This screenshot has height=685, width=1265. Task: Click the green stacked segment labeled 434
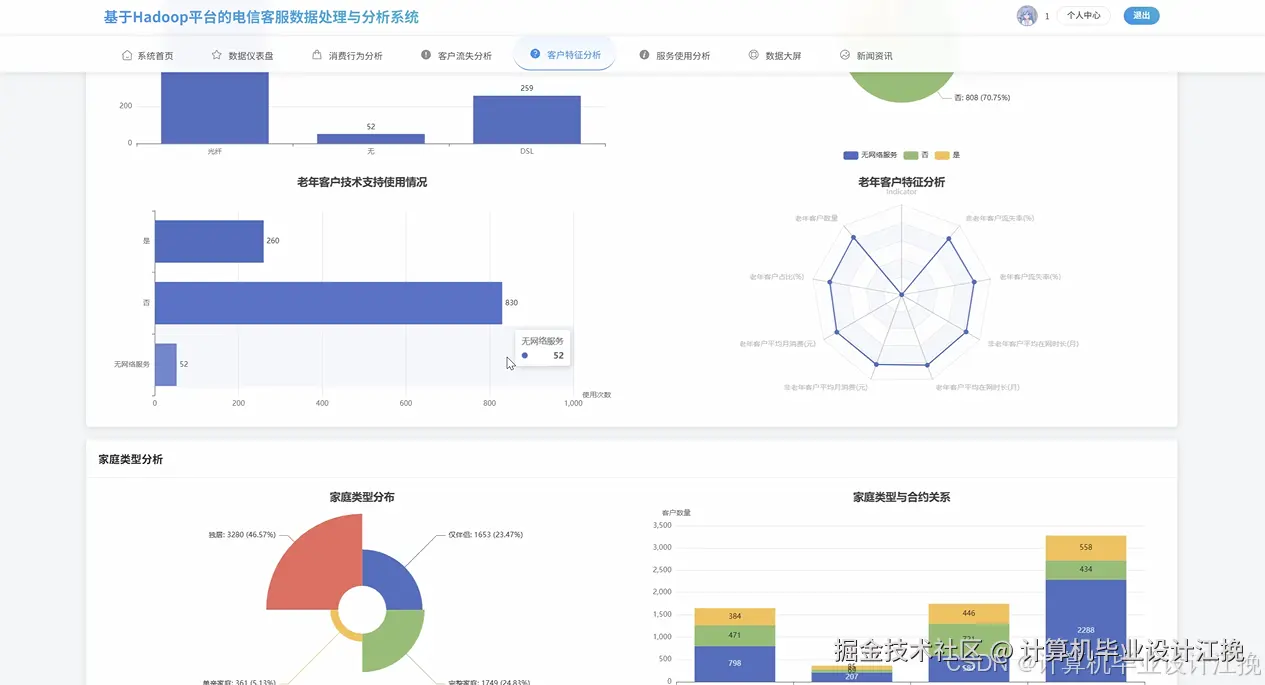click(x=1086, y=570)
